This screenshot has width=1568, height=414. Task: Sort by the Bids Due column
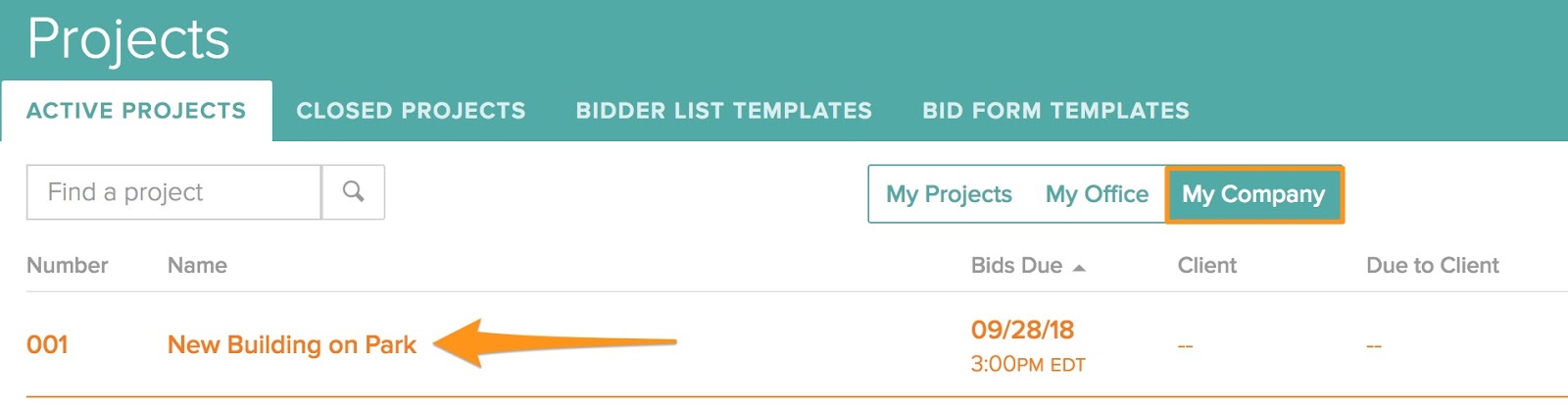[1016, 266]
